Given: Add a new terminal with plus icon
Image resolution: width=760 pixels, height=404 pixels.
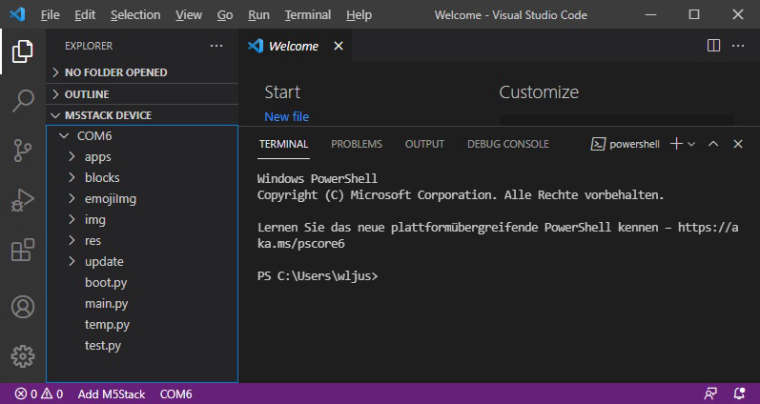Looking at the screenshot, I should 676,144.
